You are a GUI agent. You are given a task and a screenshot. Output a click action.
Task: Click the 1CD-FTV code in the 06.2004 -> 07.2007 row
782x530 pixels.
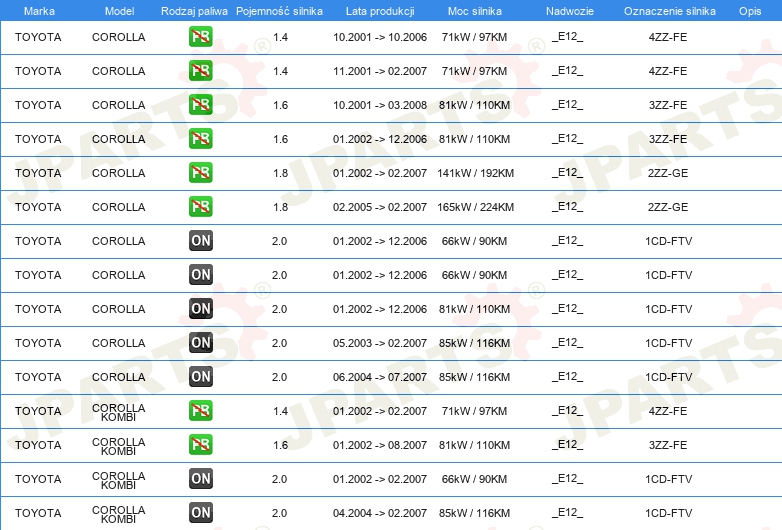coord(668,377)
